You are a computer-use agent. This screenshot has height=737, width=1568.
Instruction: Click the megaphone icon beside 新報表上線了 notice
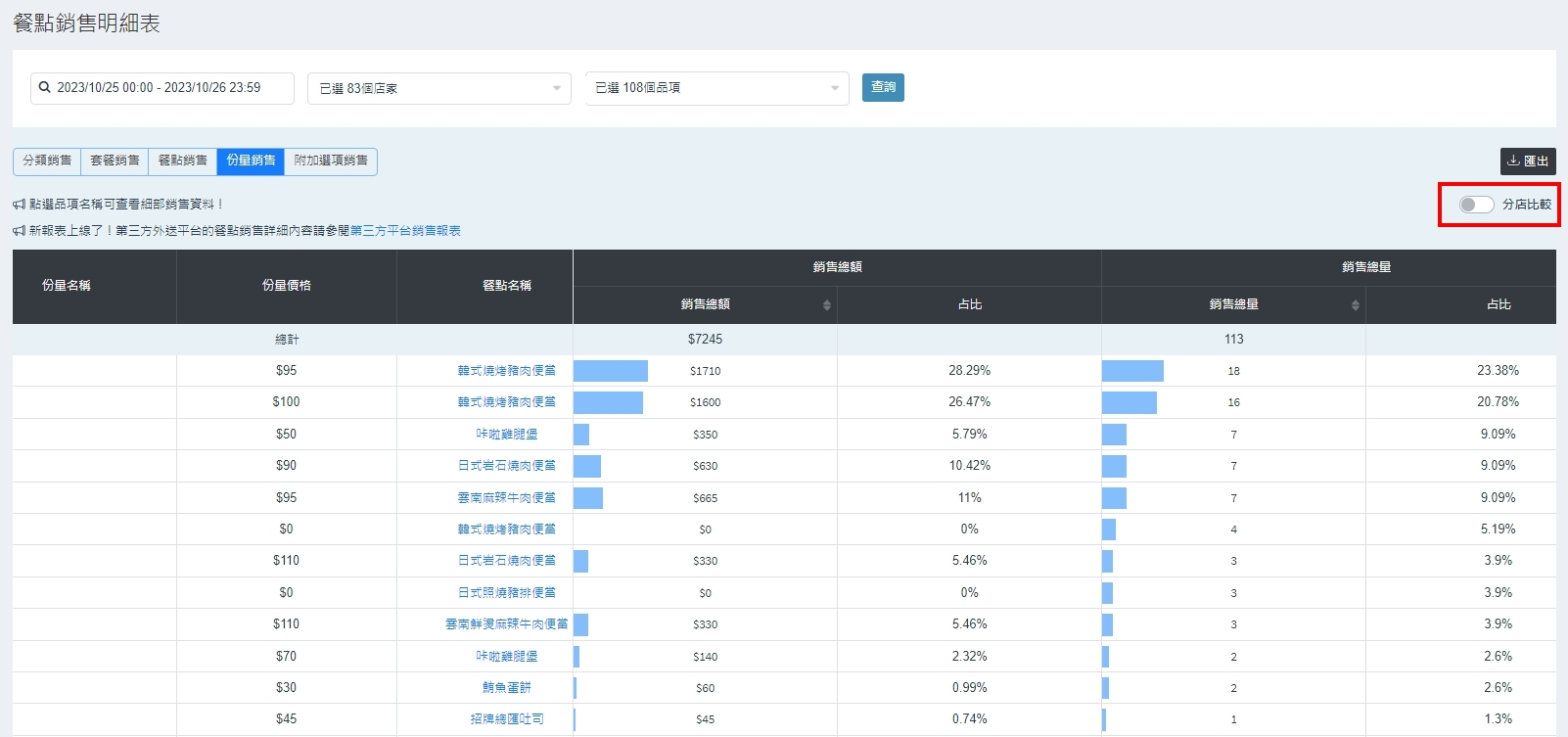19,231
